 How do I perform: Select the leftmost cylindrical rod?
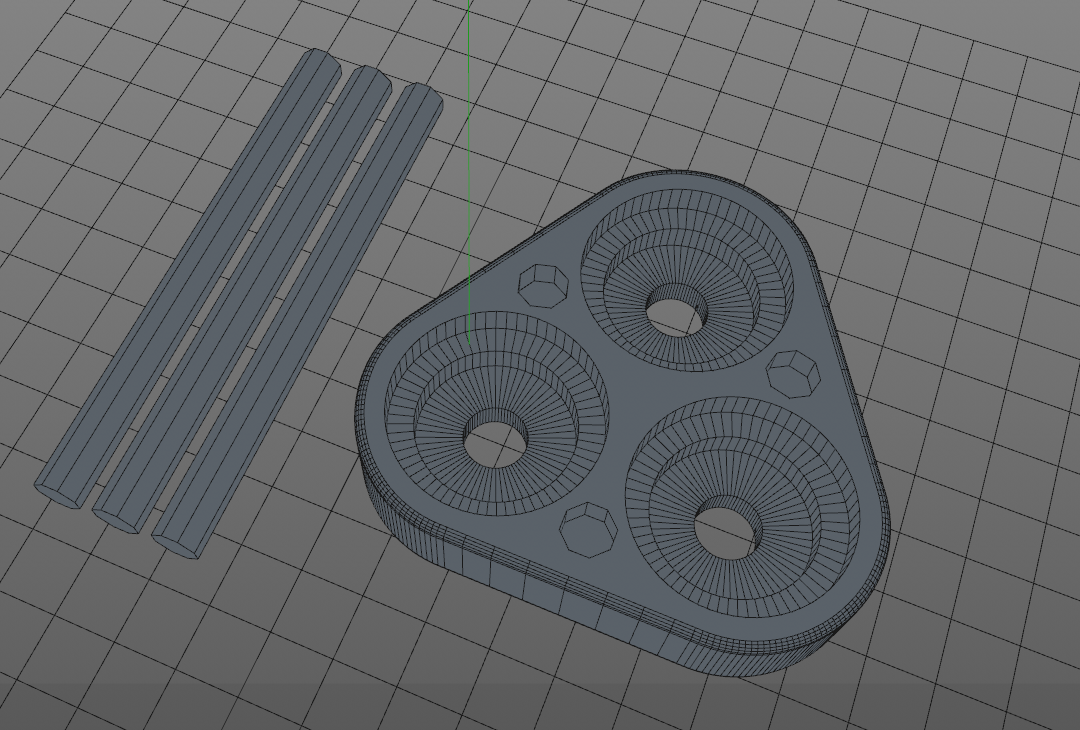[189, 279]
